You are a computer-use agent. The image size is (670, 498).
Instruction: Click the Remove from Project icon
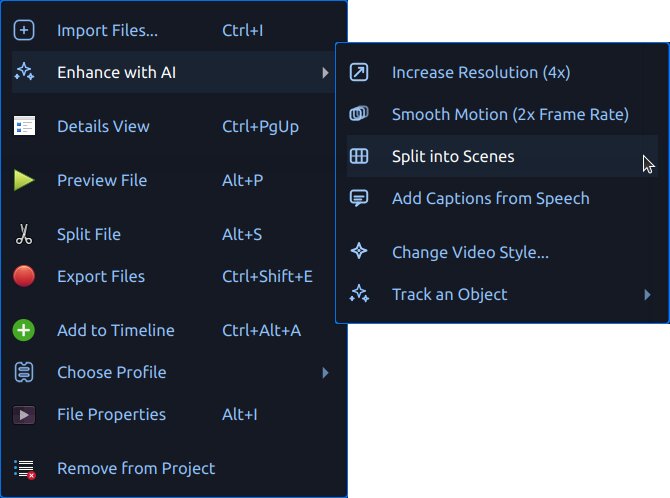pos(25,468)
